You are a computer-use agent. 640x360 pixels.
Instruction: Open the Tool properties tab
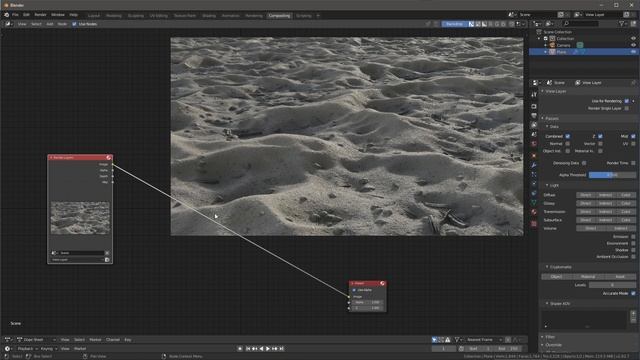(534, 95)
